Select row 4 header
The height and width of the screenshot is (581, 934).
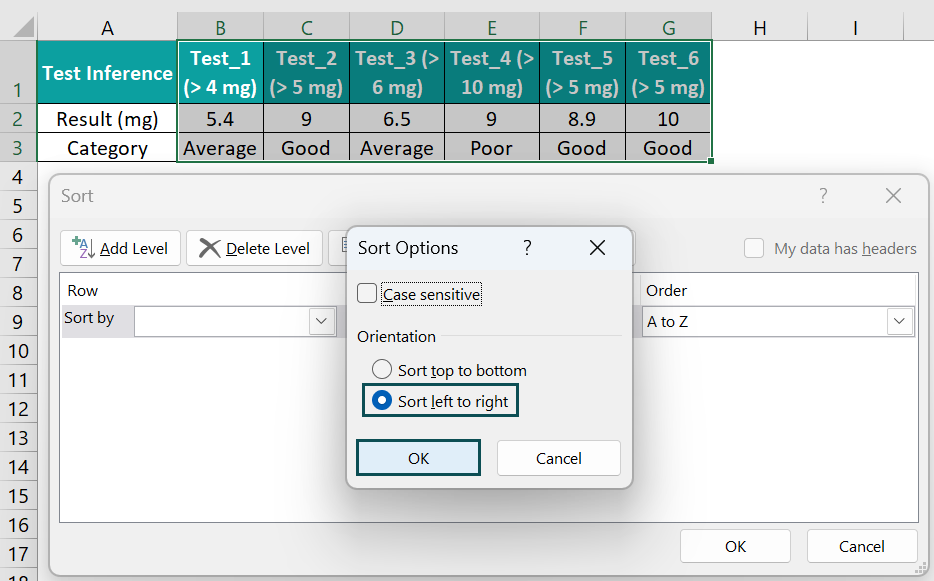18,176
